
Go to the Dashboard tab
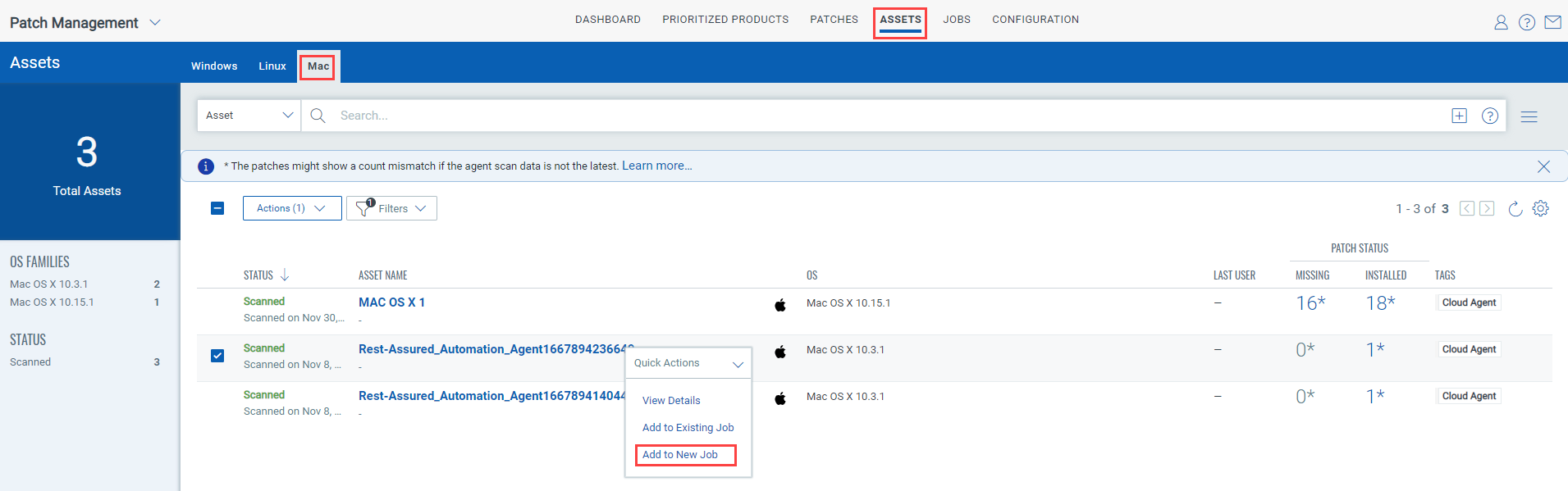pos(608,19)
